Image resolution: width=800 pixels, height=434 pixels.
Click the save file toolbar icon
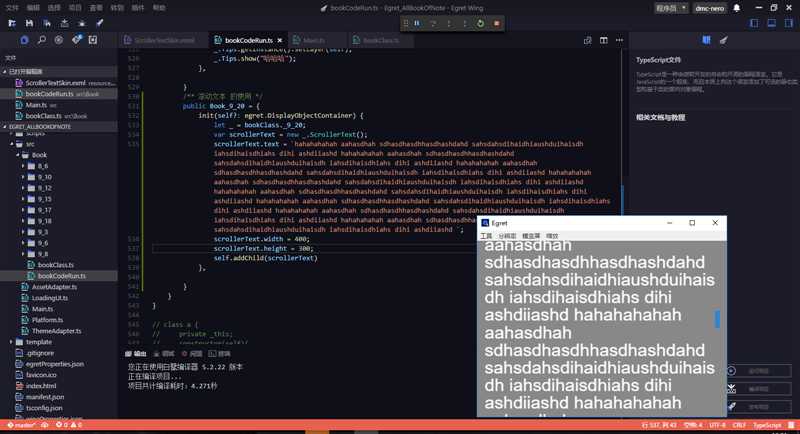(29, 23)
